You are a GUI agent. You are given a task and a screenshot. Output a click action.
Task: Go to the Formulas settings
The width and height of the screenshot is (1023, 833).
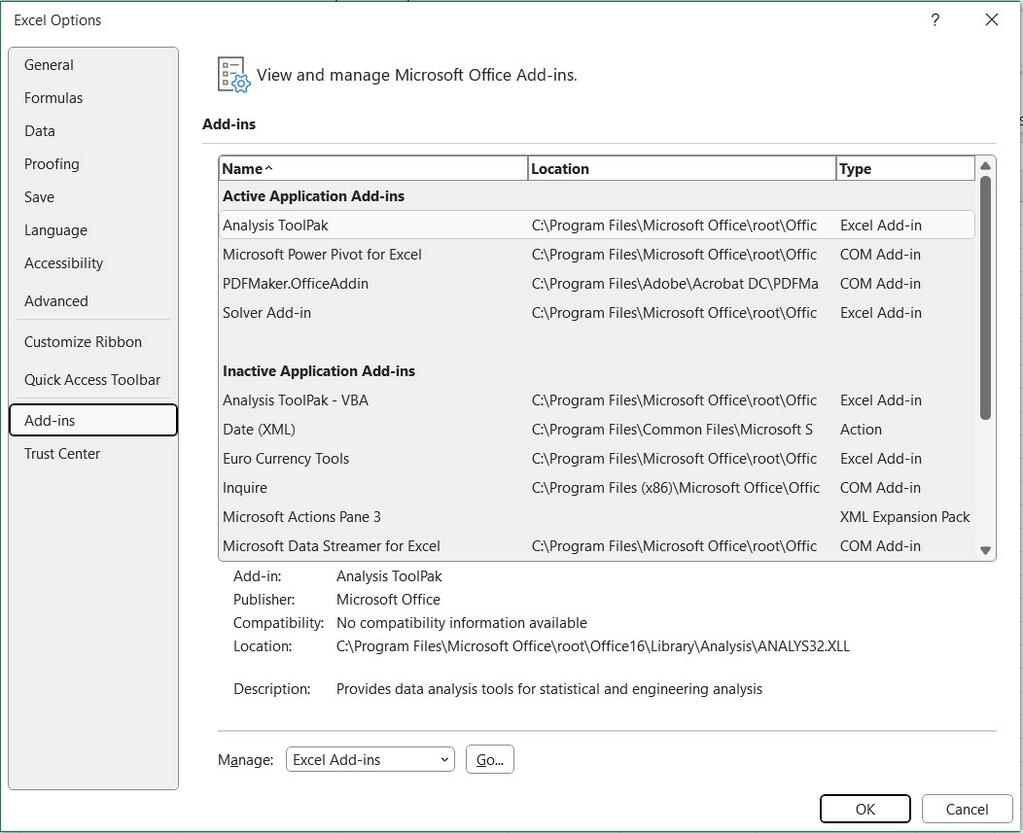(x=53, y=97)
